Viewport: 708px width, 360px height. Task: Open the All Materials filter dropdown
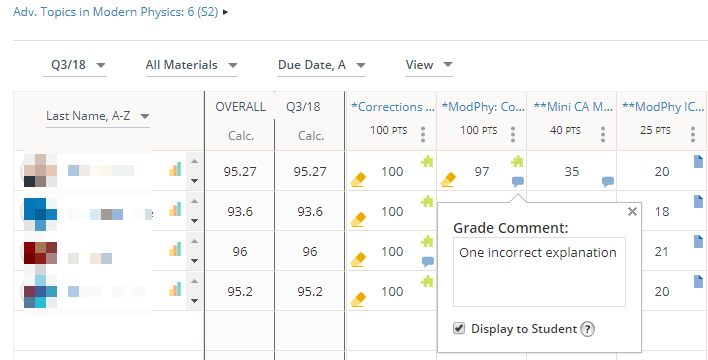[x=191, y=65]
